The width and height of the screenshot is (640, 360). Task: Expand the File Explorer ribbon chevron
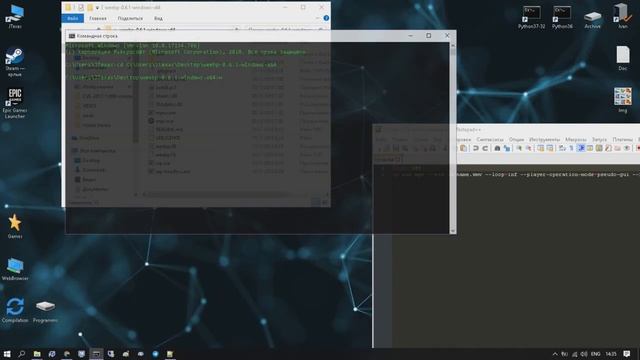coord(317,18)
